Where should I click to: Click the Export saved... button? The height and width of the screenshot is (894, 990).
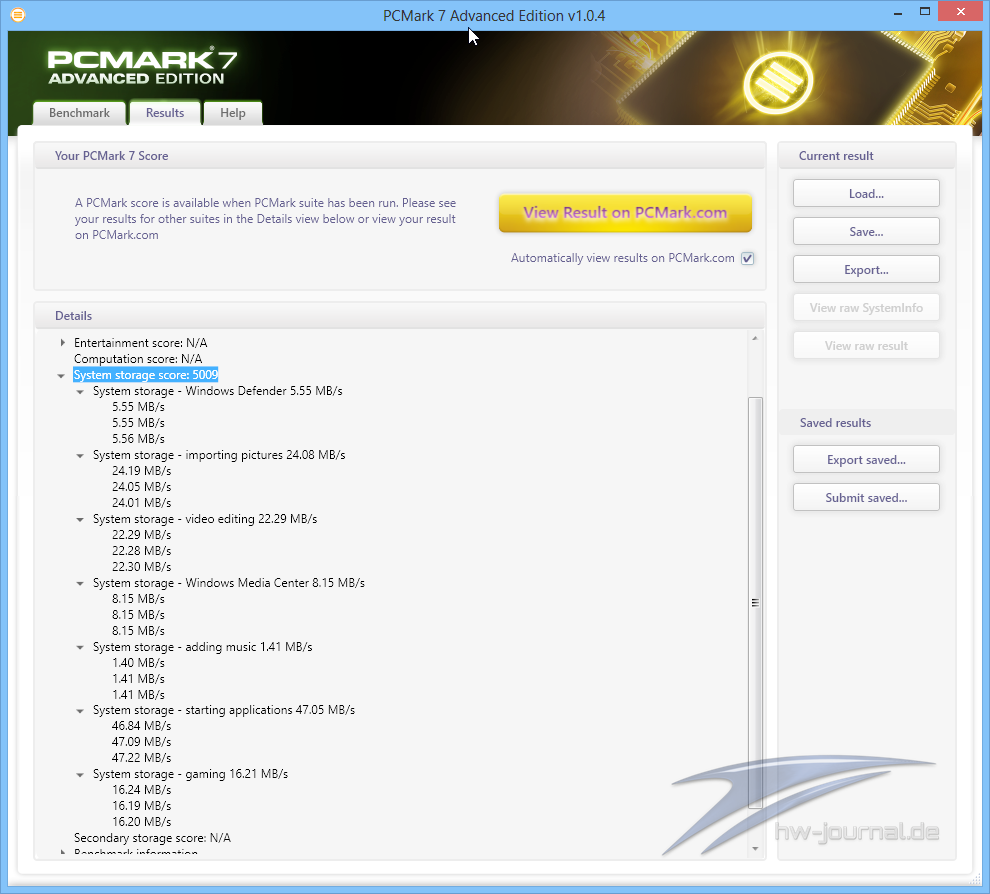(866, 460)
